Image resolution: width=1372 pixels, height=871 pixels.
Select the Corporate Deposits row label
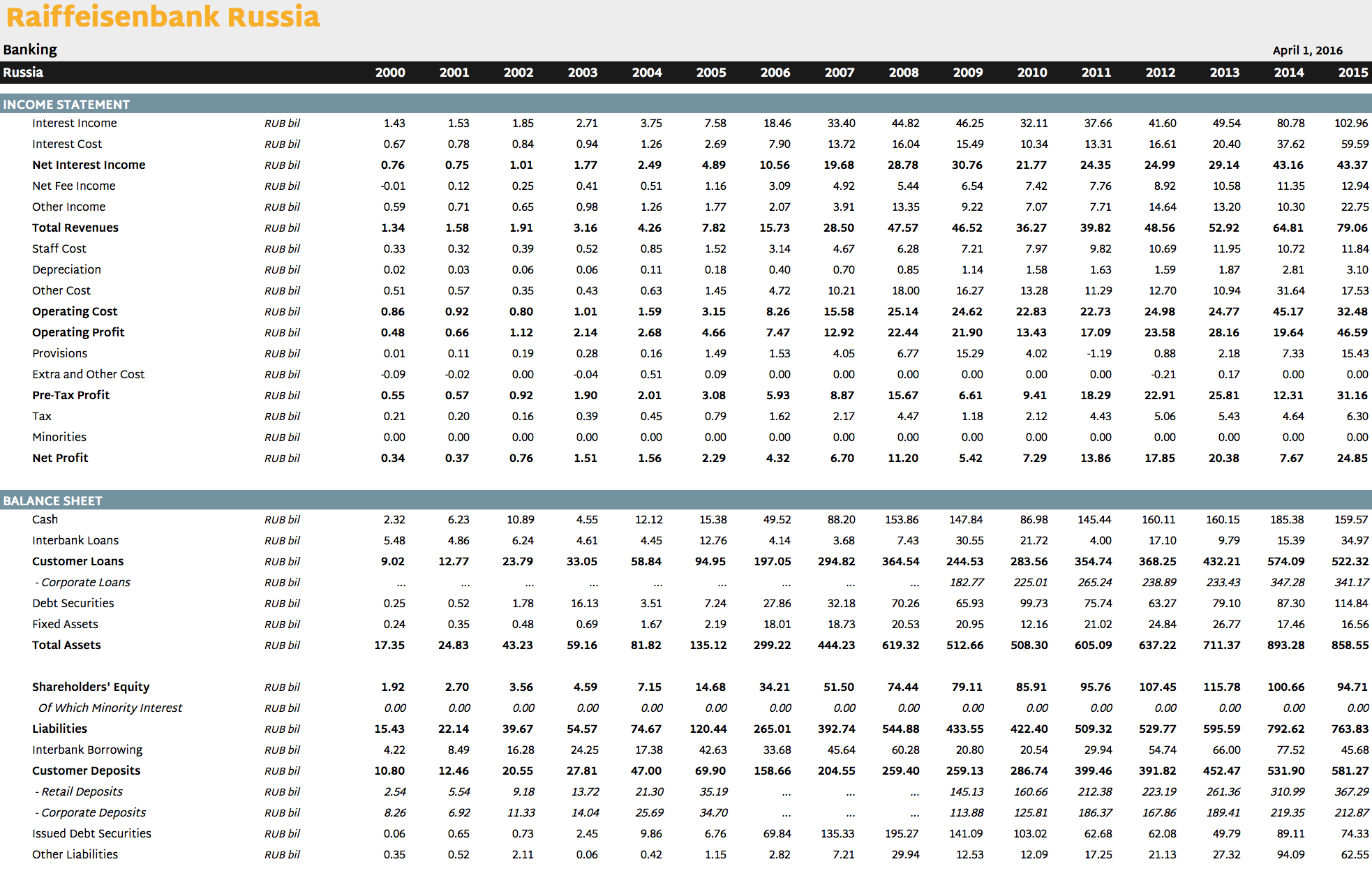coord(91,813)
